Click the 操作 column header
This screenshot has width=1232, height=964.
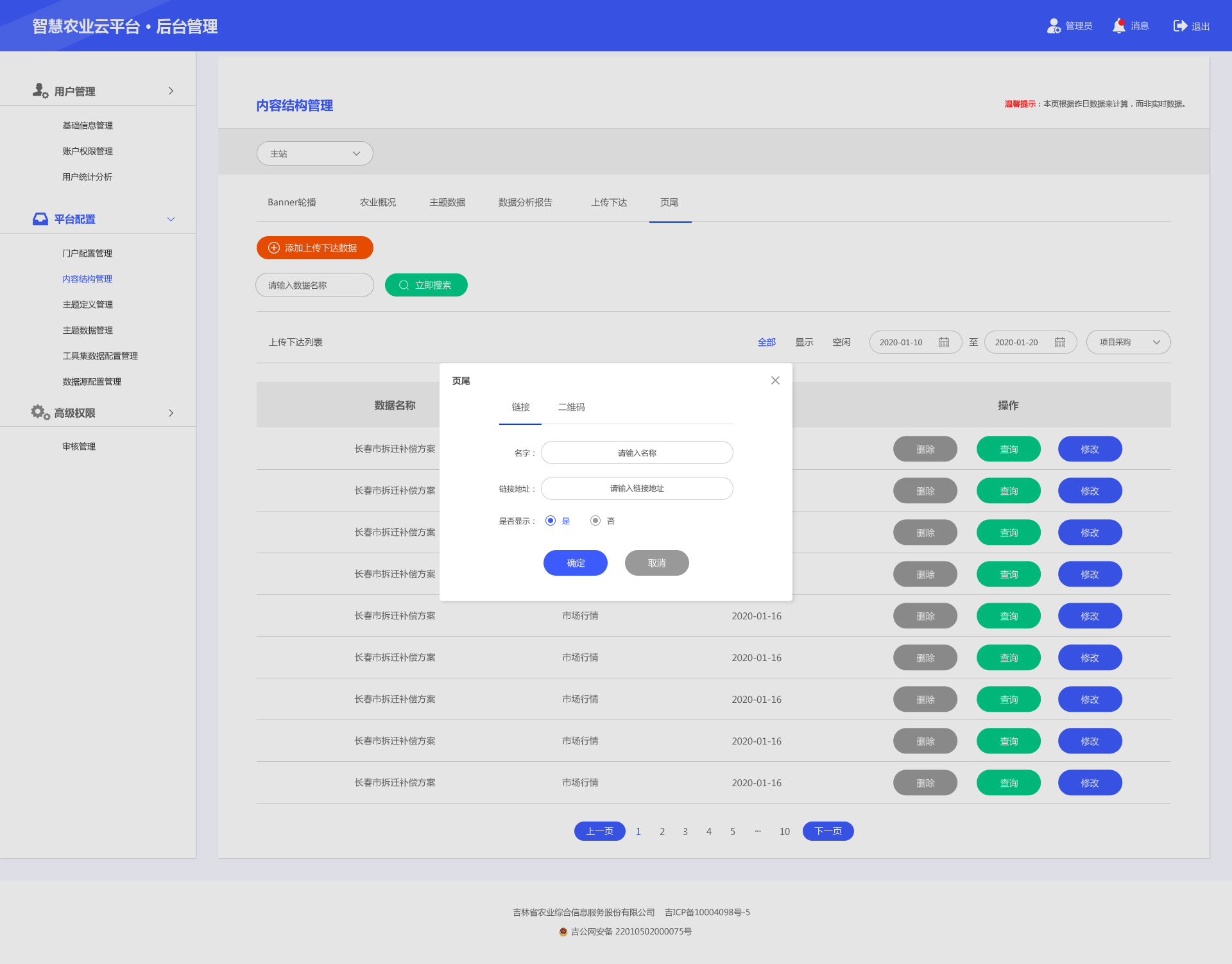[x=1008, y=405]
